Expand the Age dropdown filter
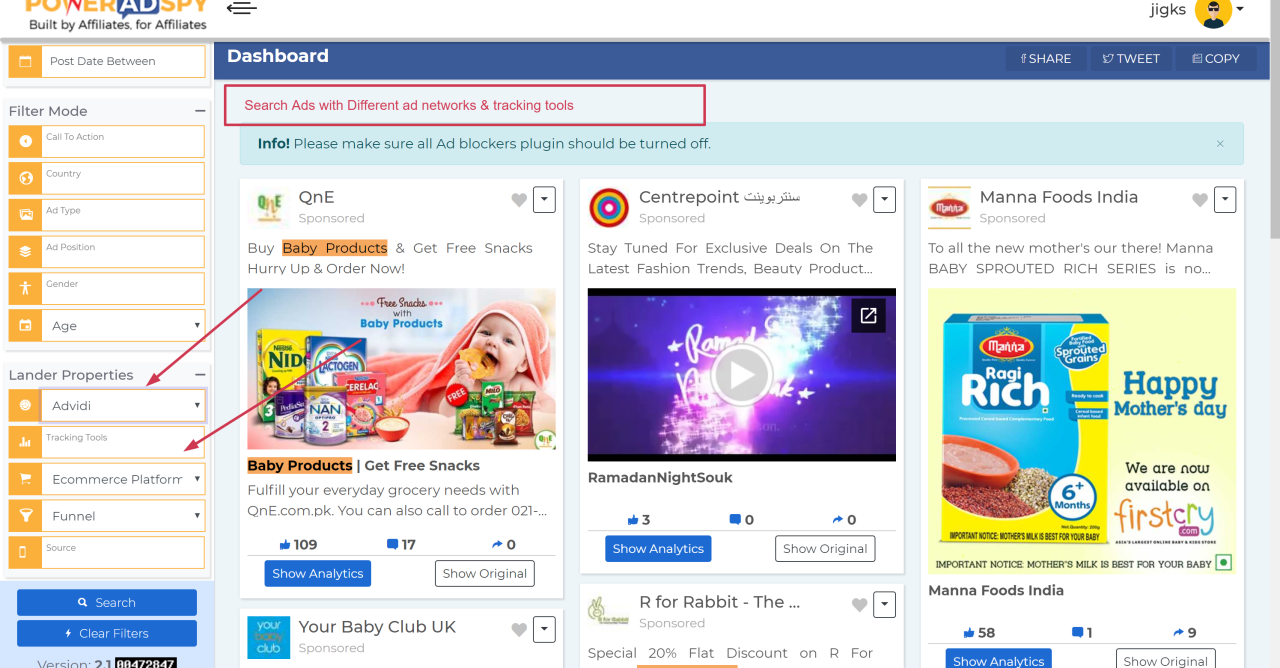 tap(122, 326)
